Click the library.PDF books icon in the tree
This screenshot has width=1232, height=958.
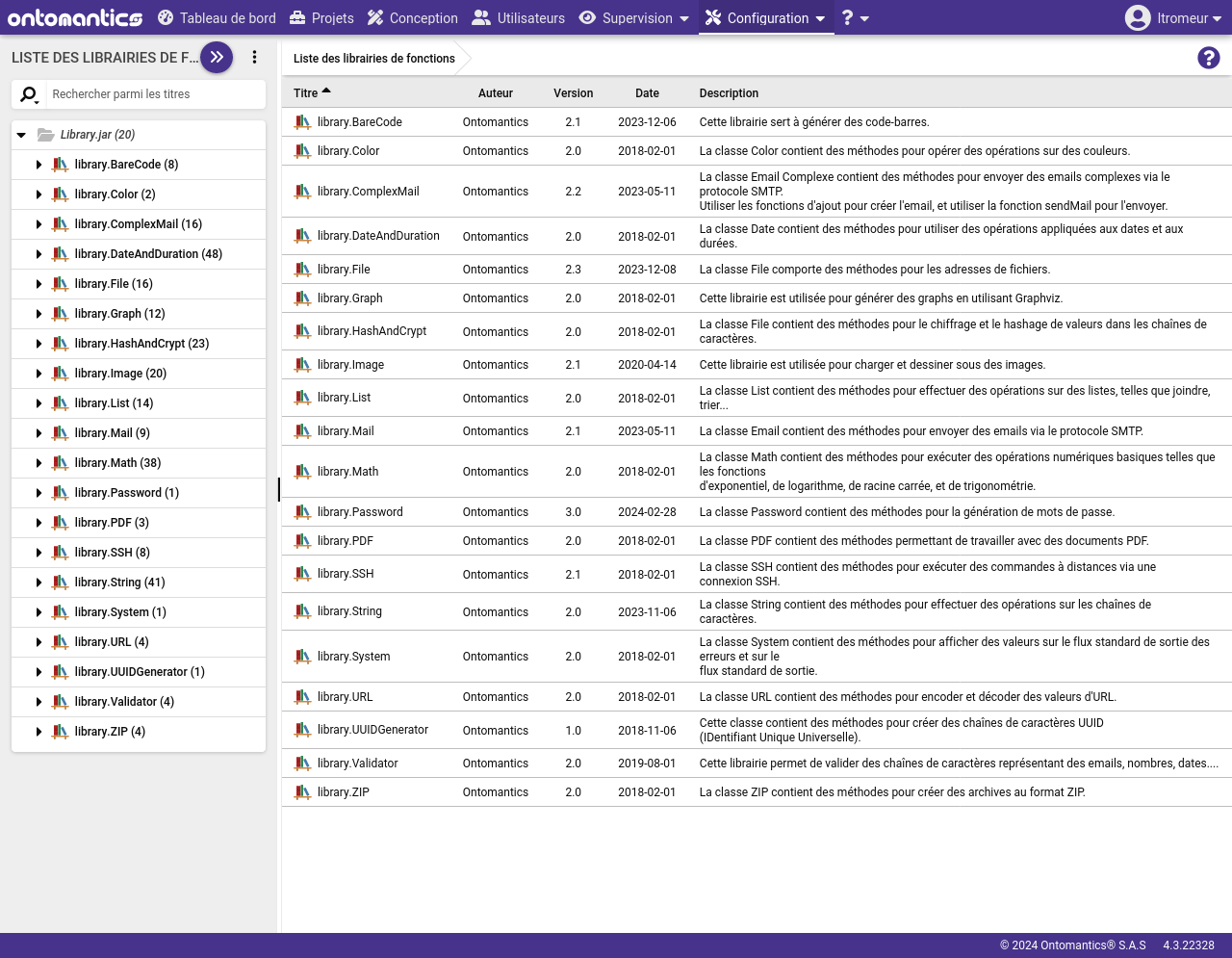pyautogui.click(x=60, y=523)
